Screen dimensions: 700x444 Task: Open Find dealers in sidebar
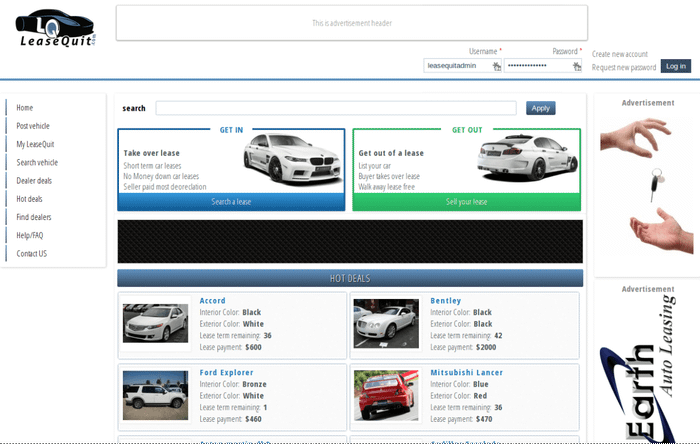(34, 217)
